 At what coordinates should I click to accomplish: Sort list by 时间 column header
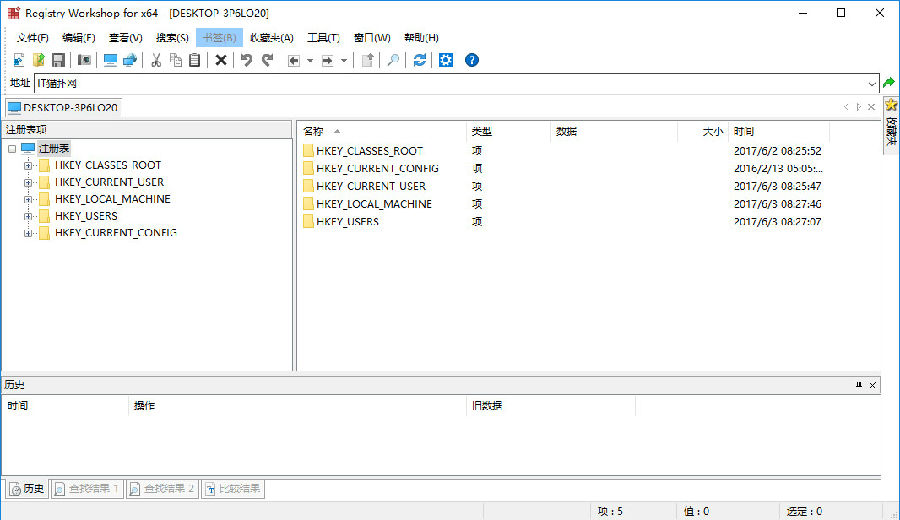(779, 131)
